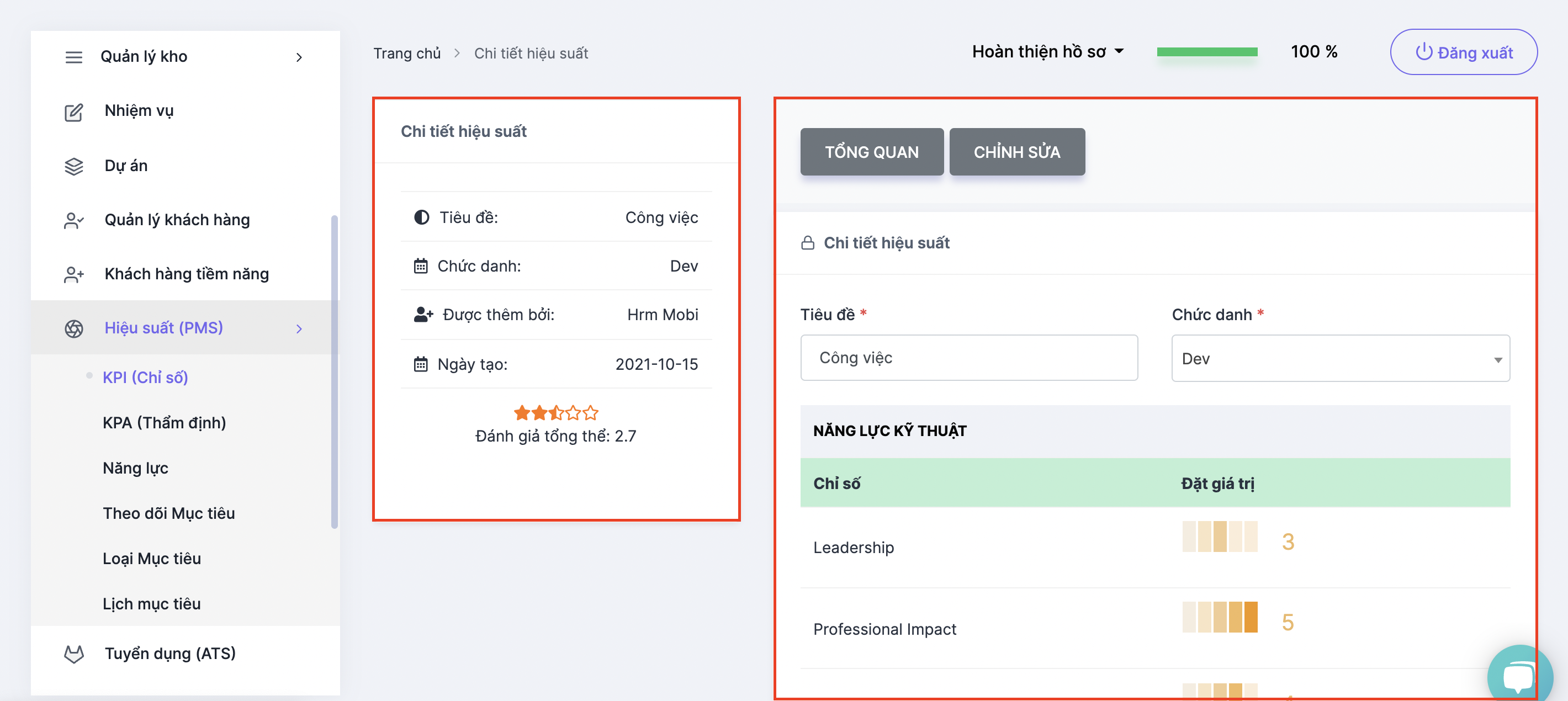Image resolution: width=1568 pixels, height=701 pixels.
Task: Click the Dự án layers icon
Action: point(73,166)
